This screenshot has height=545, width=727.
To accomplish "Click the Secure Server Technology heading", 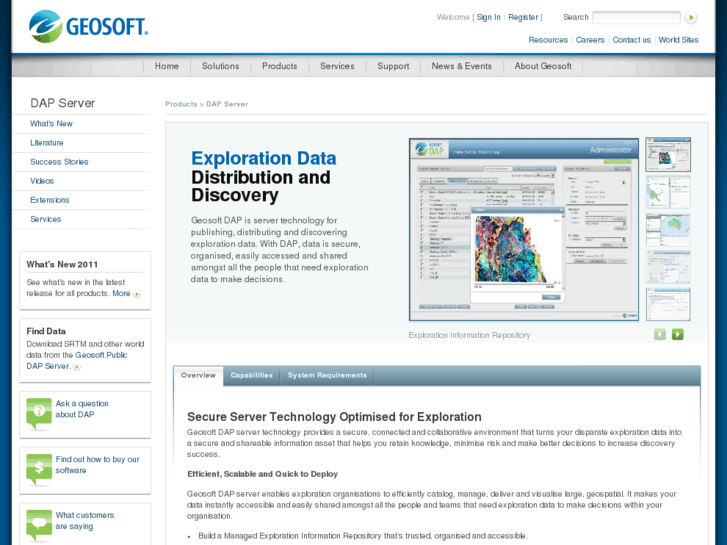I will click(334, 417).
